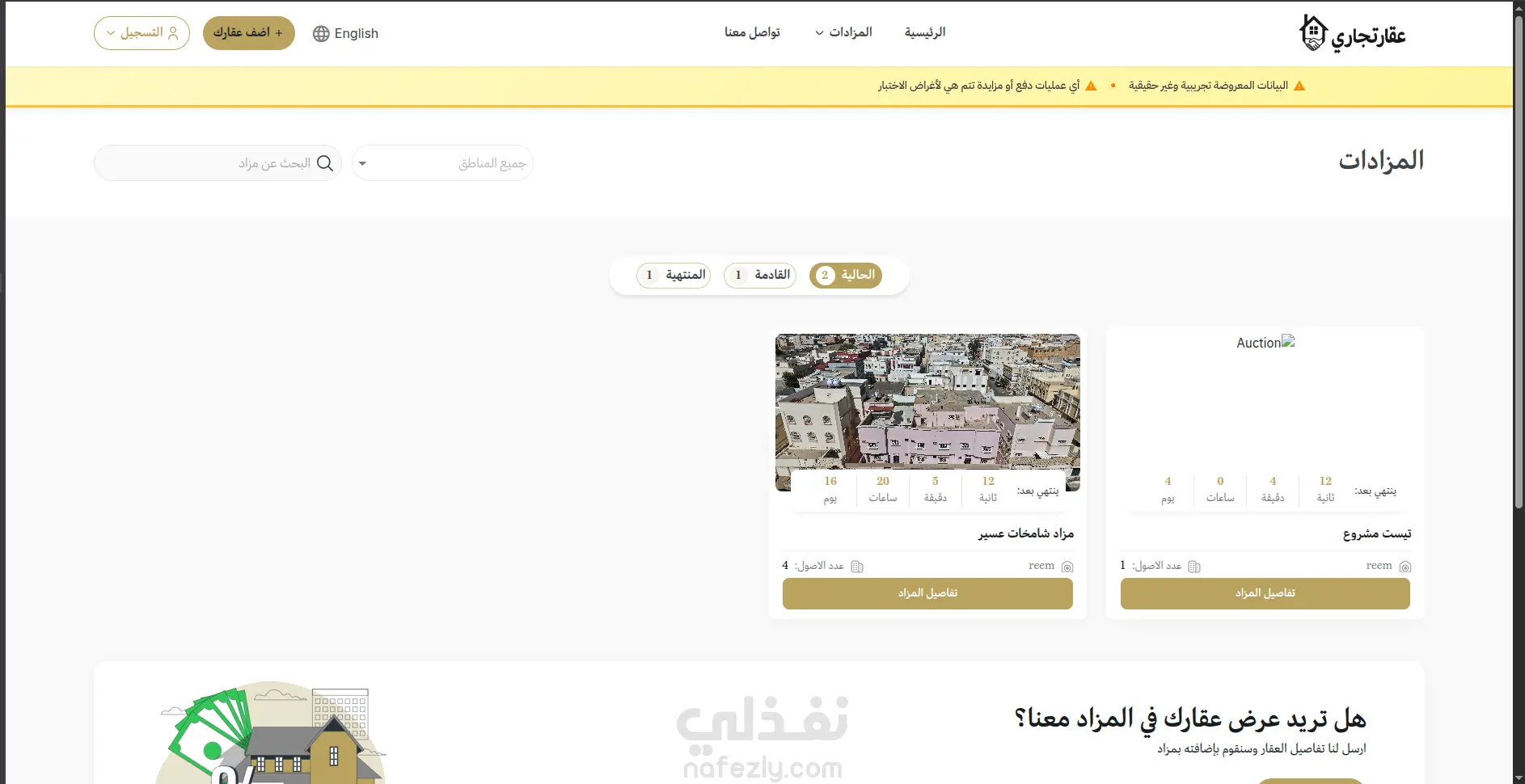1525x784 pixels.
Task: Click the اضف عقارك button
Action: [x=248, y=33]
